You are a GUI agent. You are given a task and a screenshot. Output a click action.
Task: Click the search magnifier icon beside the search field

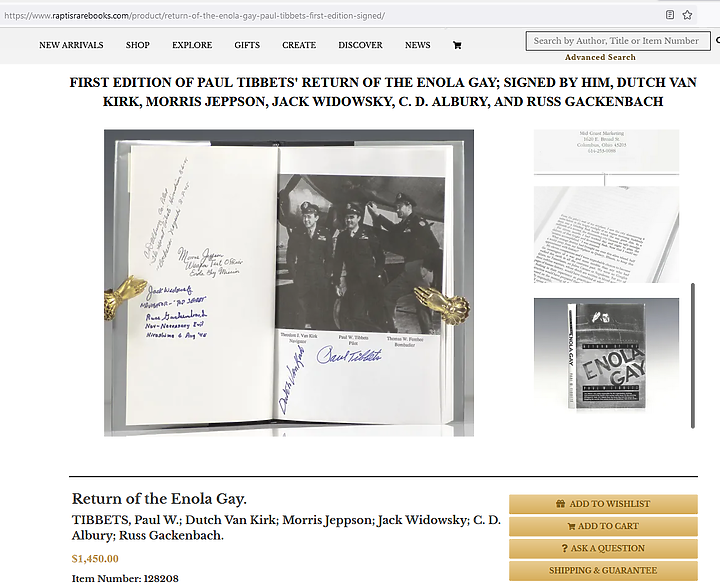point(717,41)
